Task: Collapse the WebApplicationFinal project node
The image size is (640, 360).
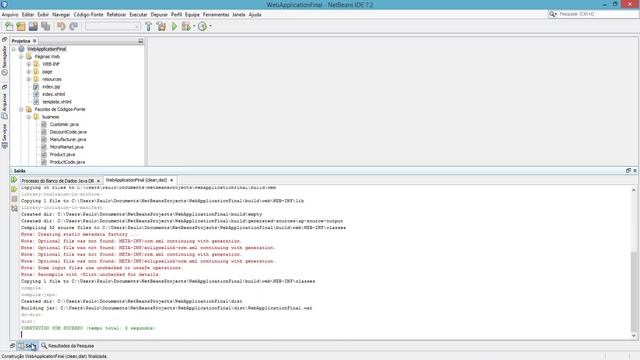Action: [13, 49]
